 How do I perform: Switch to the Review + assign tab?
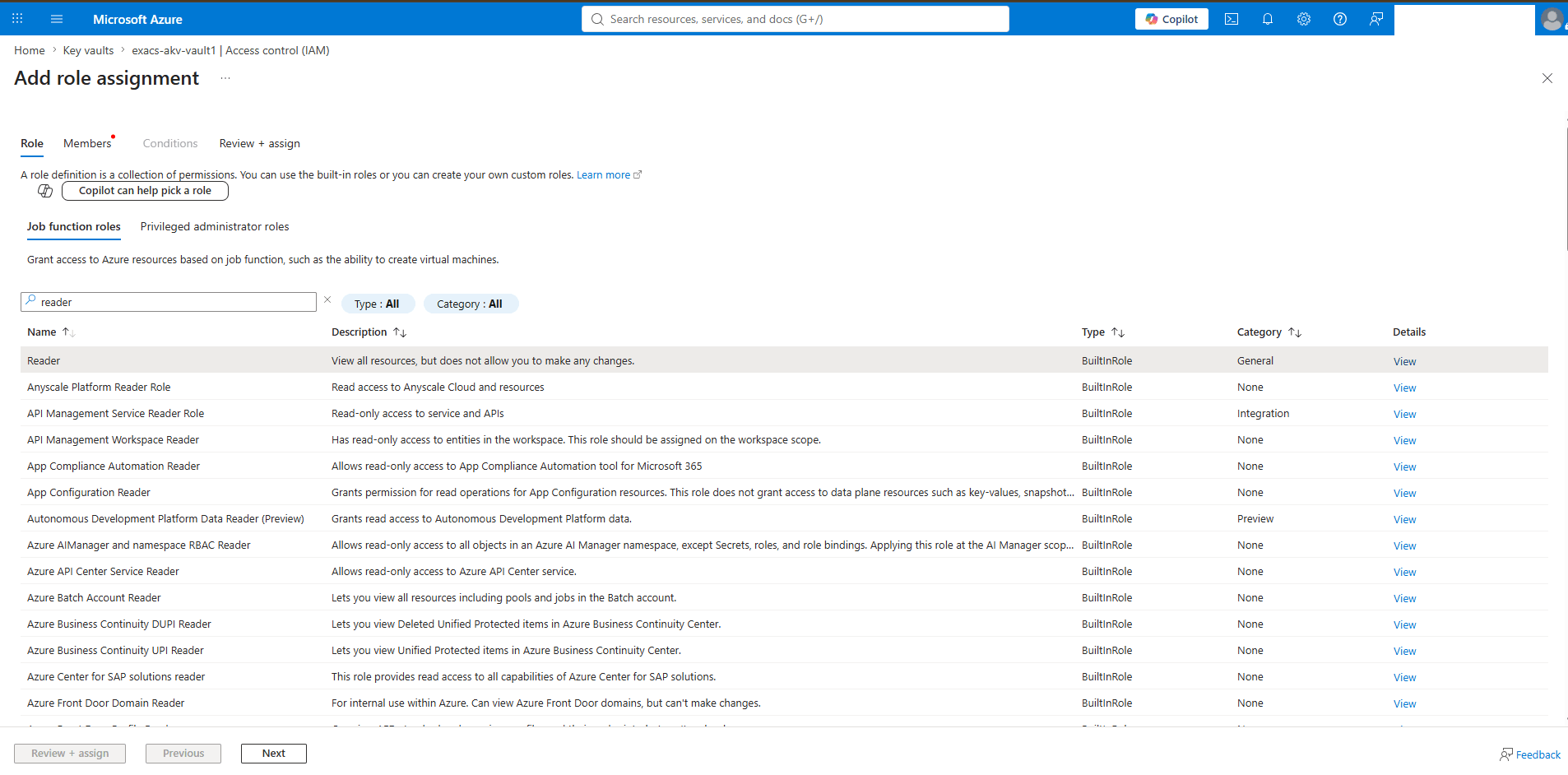click(x=260, y=143)
